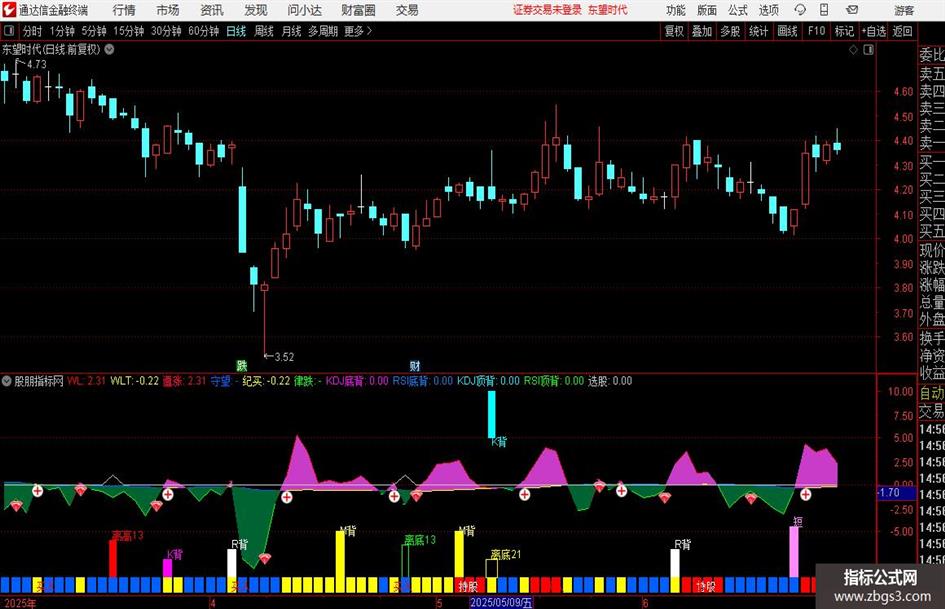This screenshot has height=609, width=945.
Task: Click the 3.52 low price label
Action: (284, 357)
